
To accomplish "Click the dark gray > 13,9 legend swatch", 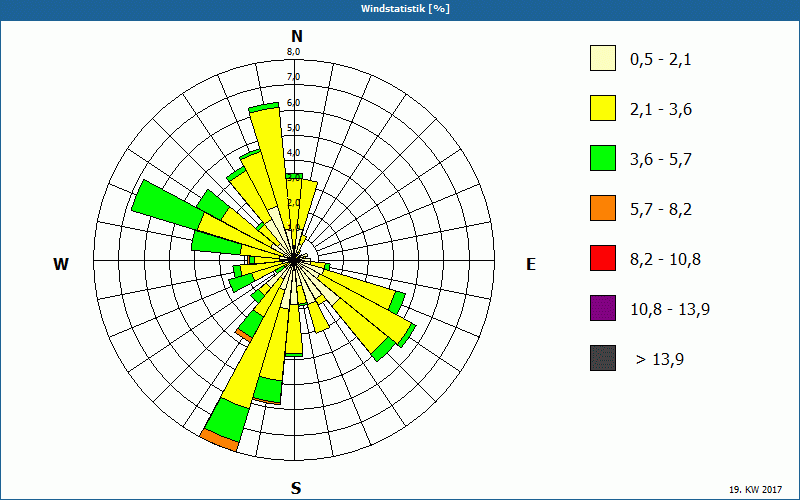I will pyautogui.click(x=603, y=358).
